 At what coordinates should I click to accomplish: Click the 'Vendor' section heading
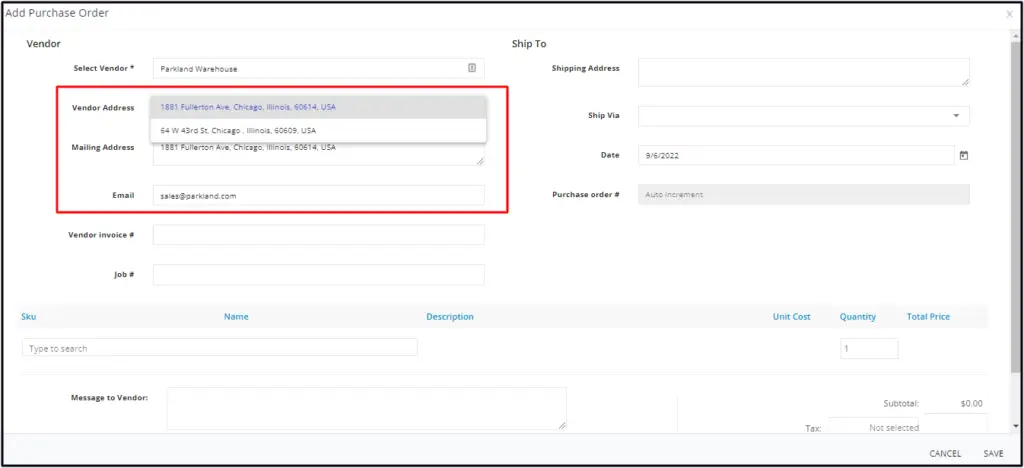(x=43, y=44)
